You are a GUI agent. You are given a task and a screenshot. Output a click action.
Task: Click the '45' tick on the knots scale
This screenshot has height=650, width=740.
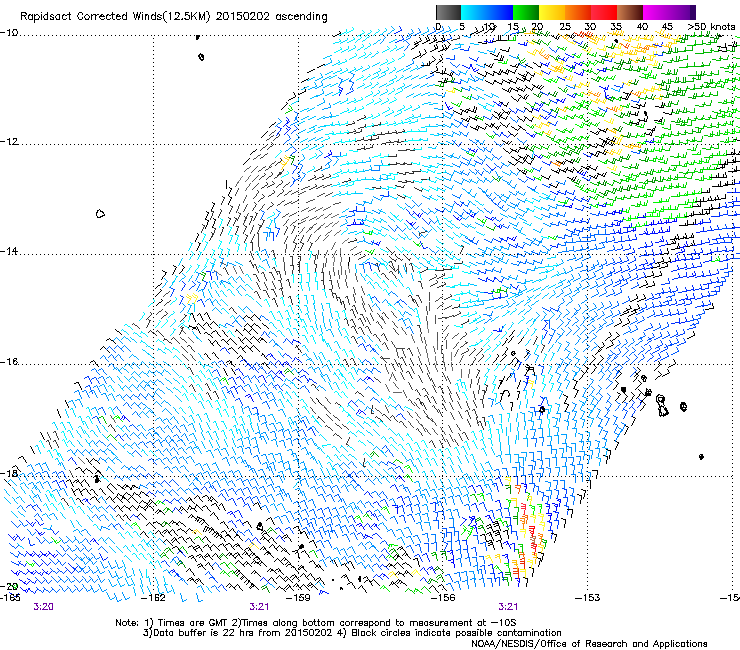(x=667, y=27)
